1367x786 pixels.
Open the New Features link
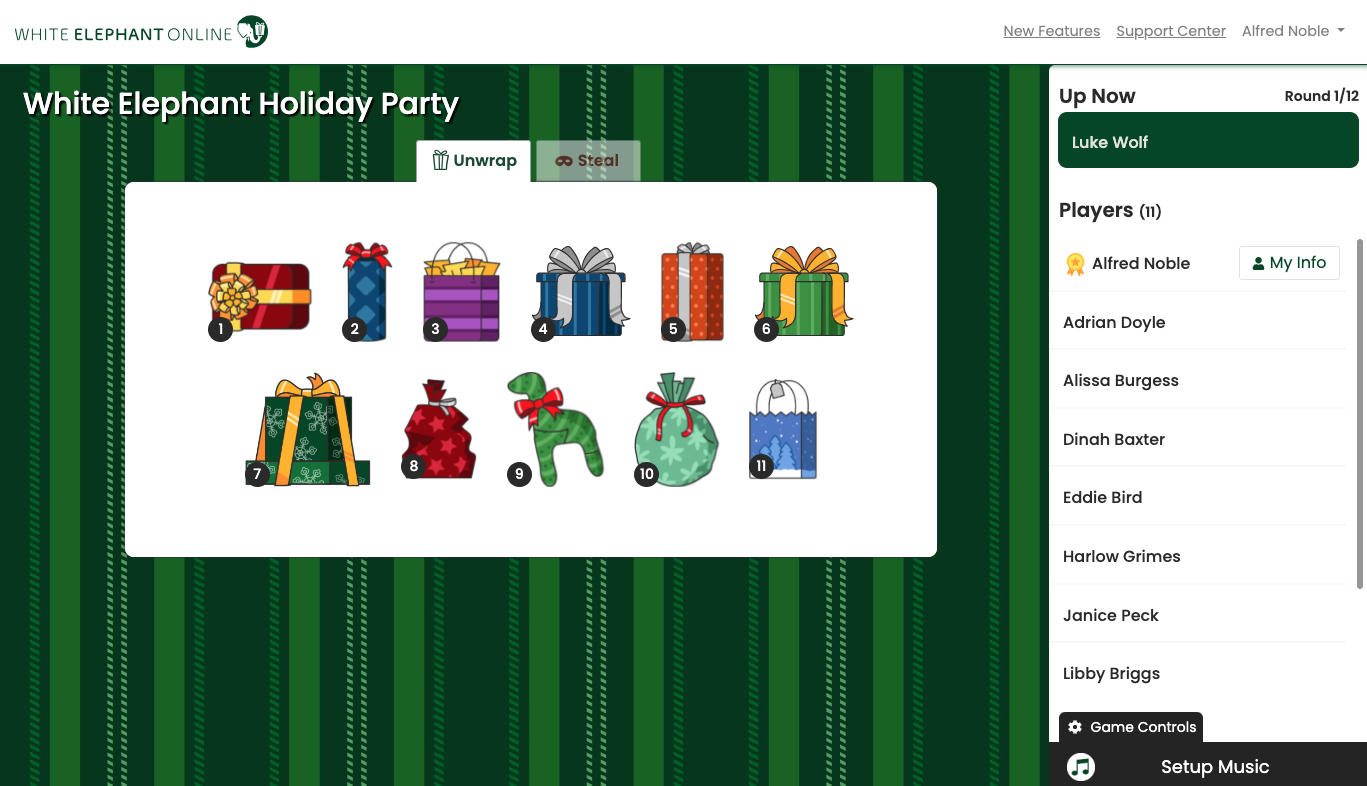click(1051, 31)
